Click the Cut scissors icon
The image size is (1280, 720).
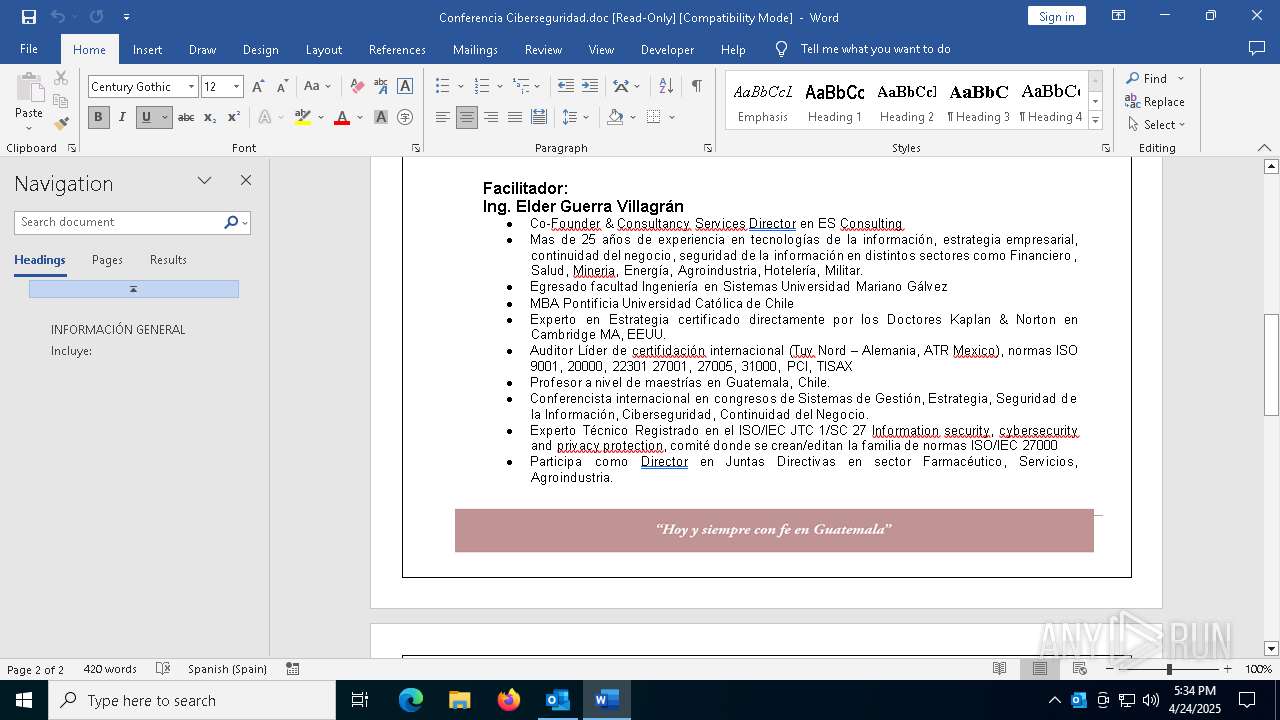(61, 78)
